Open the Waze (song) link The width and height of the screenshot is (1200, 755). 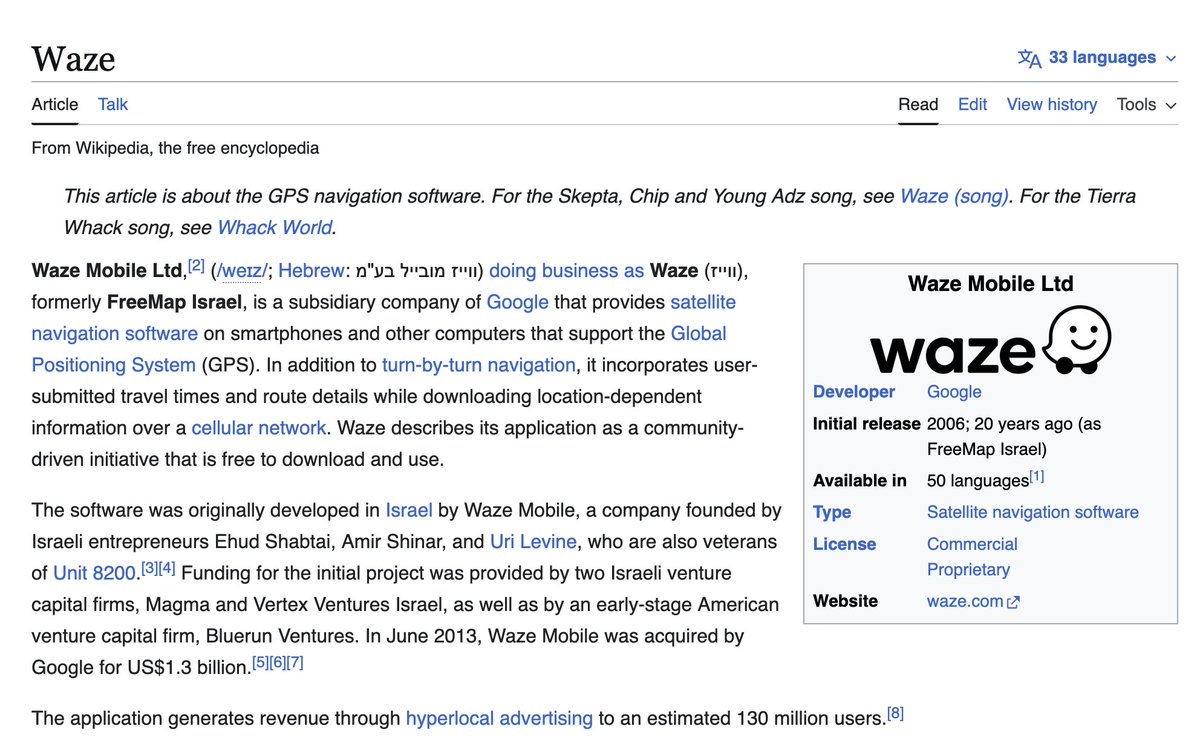click(954, 196)
